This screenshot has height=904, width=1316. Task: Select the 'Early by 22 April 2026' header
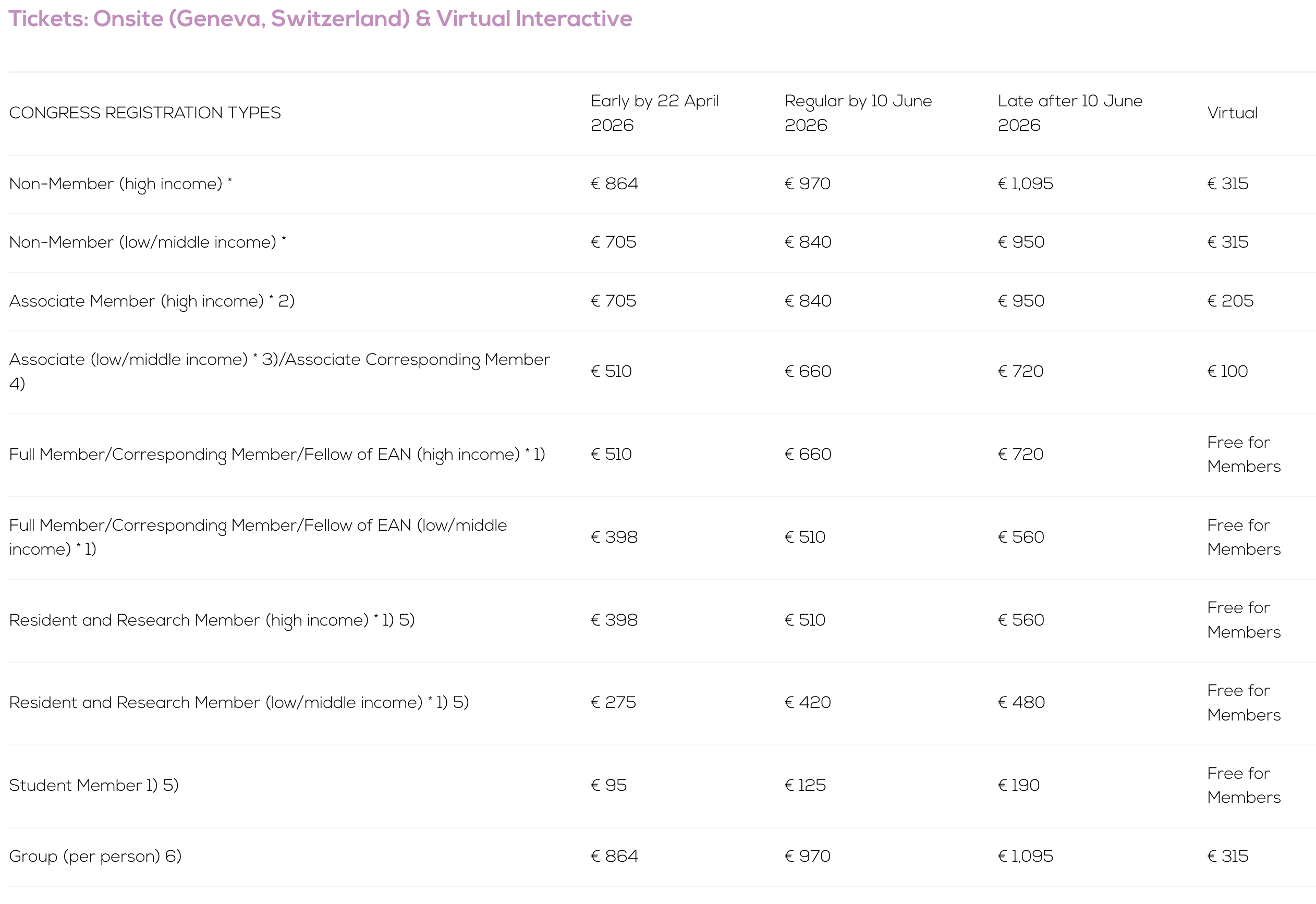tap(654, 113)
